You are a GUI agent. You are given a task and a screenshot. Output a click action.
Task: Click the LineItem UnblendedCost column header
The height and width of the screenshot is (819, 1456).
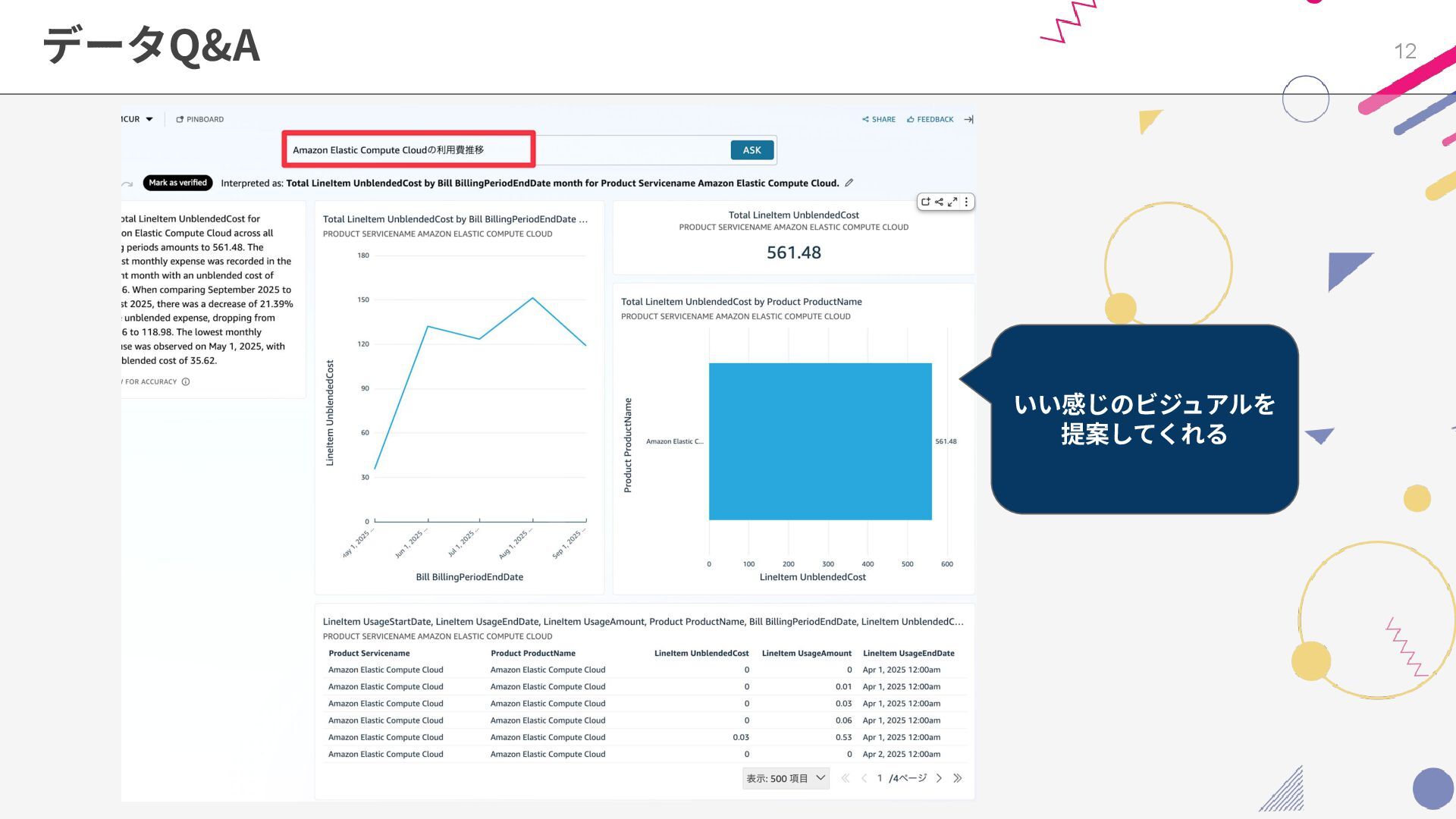point(701,653)
